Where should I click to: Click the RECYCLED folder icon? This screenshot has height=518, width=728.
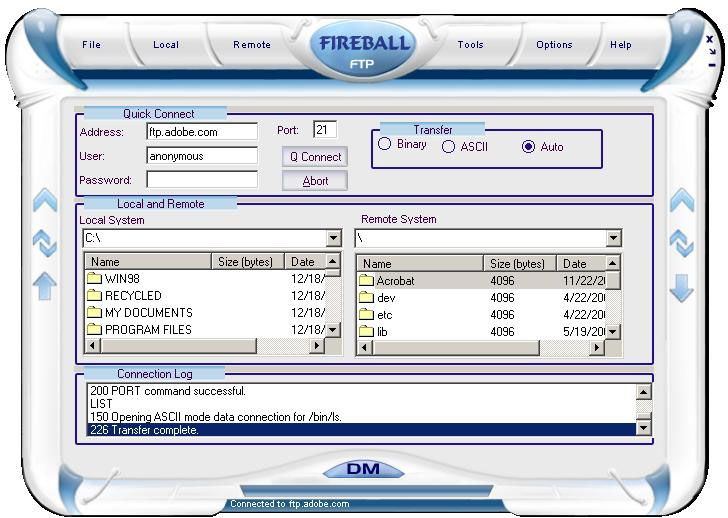click(94, 295)
